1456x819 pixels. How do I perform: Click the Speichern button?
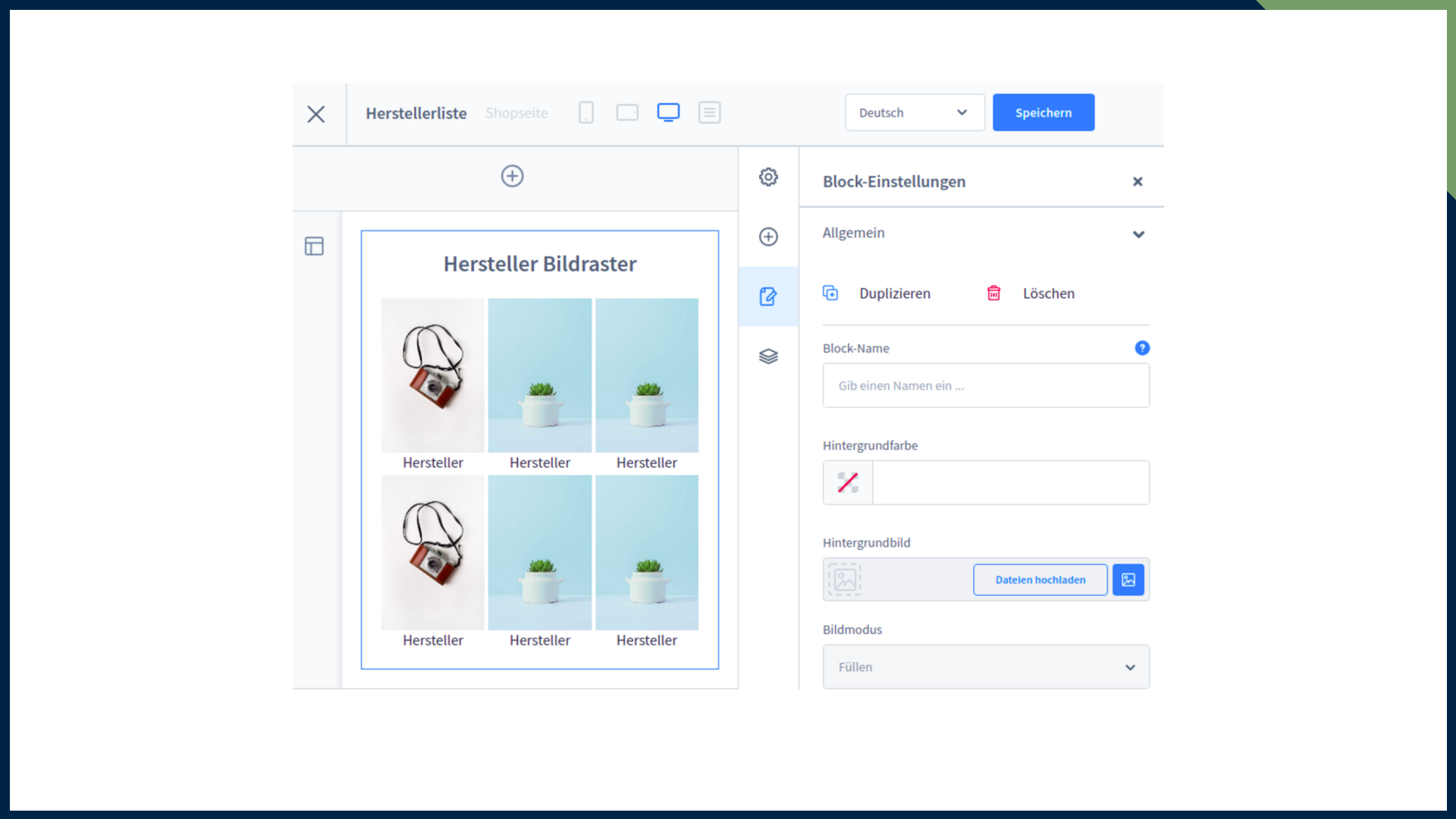(x=1043, y=113)
